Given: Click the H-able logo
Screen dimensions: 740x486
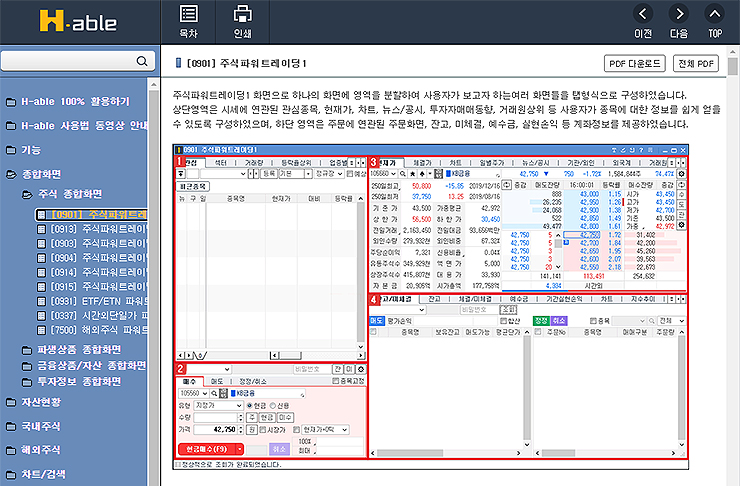Looking at the screenshot, I should coord(78,22).
